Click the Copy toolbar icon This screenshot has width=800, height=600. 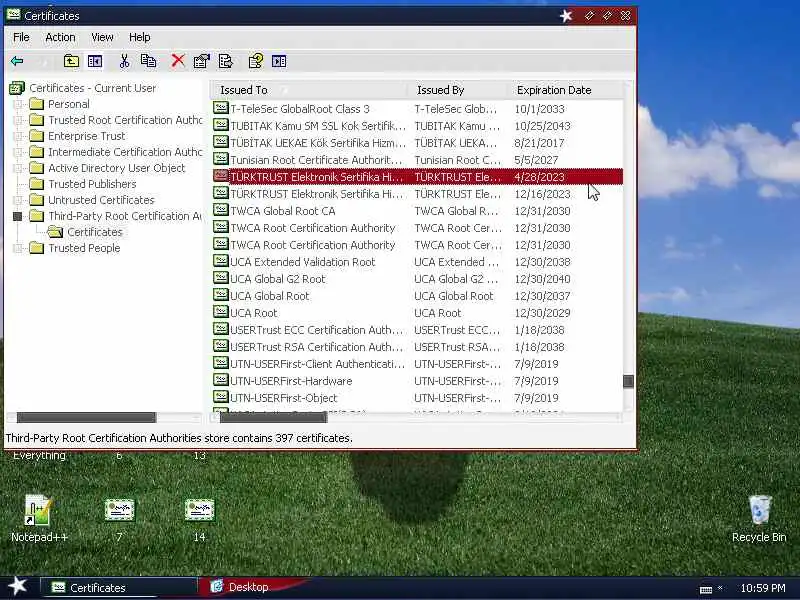148,61
